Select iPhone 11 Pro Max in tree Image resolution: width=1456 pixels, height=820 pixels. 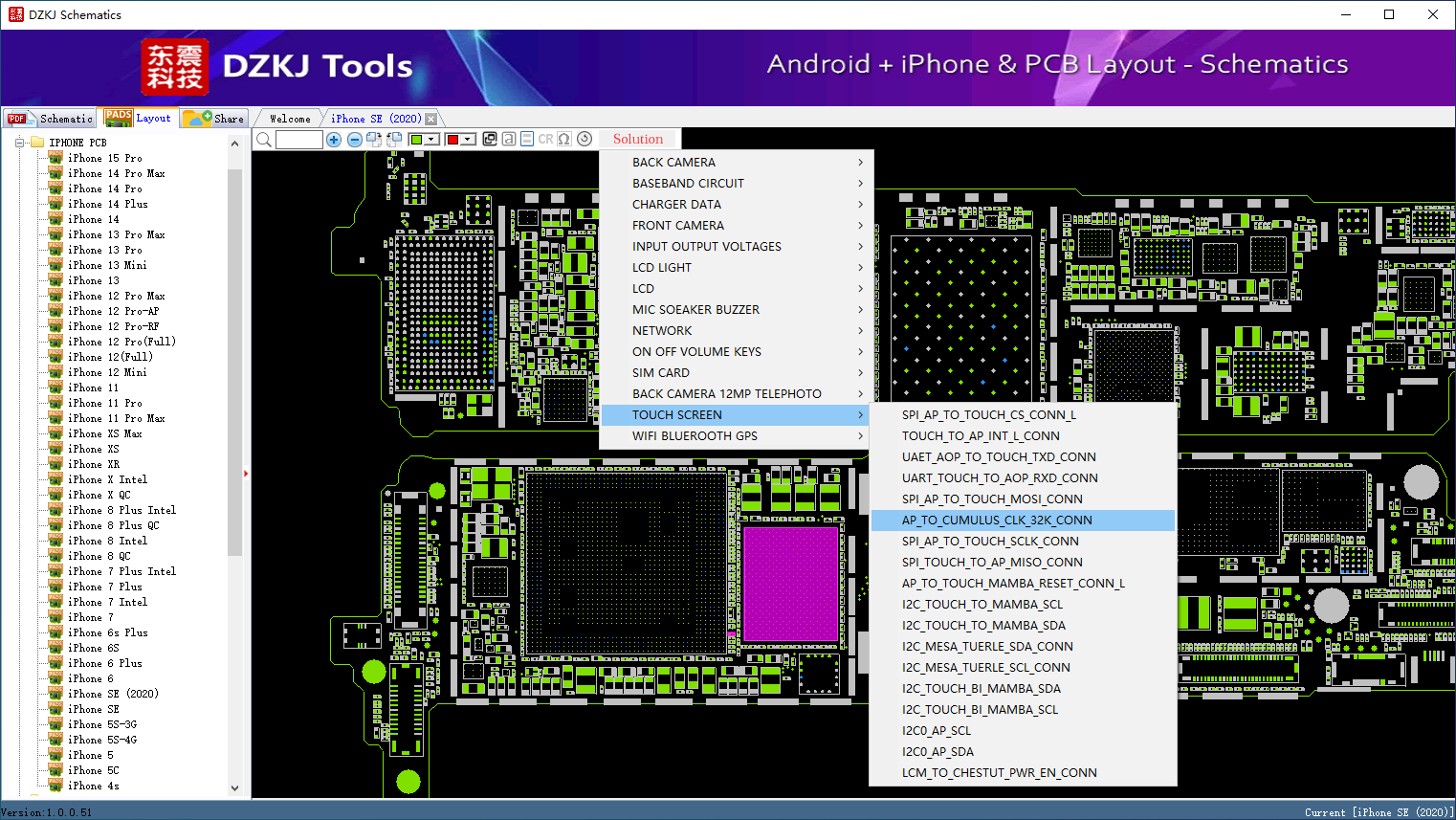117,418
